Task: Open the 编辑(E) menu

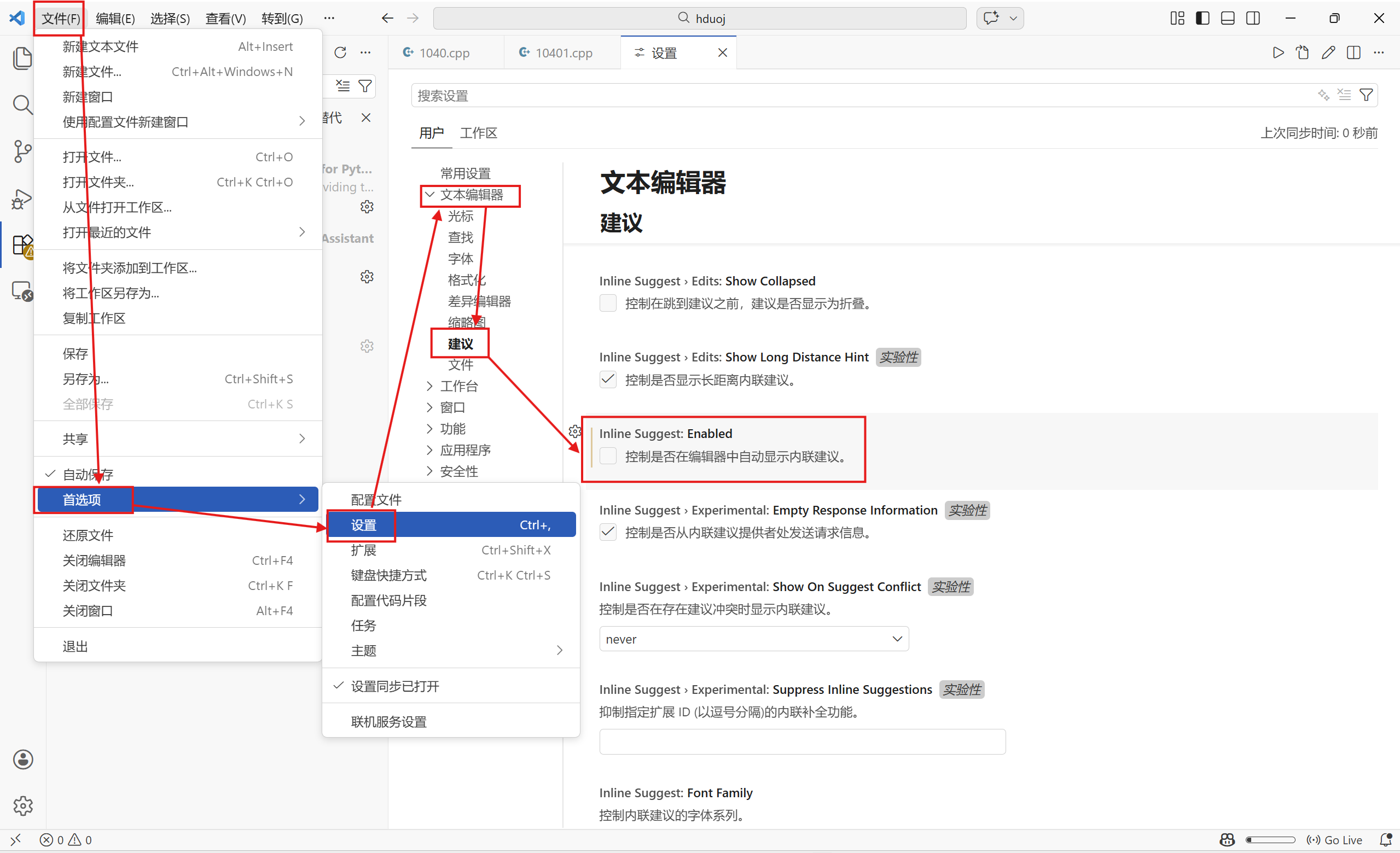Action: [x=115, y=18]
